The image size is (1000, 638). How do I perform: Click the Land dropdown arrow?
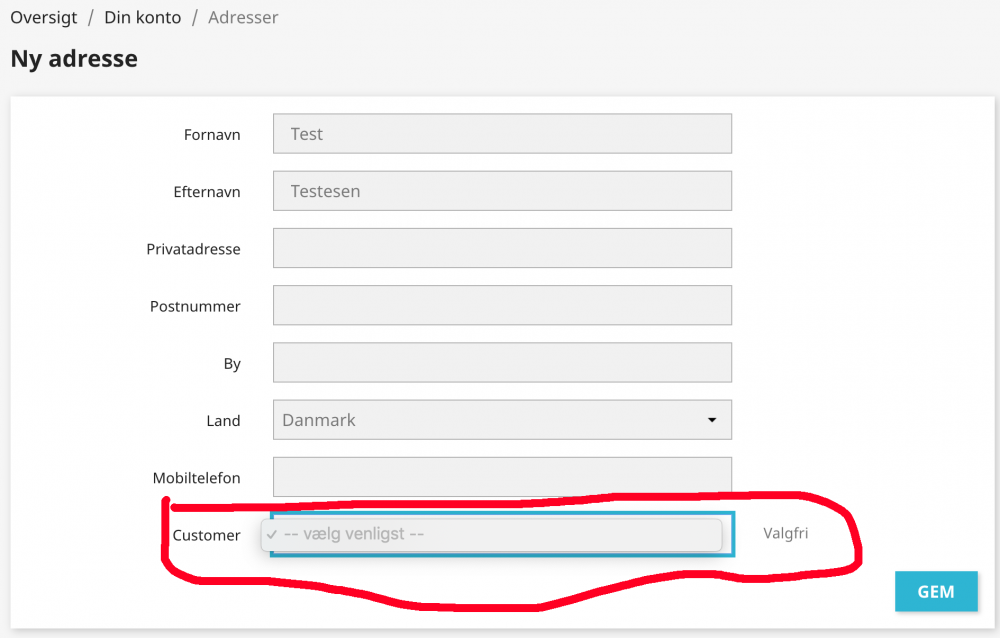pos(712,420)
